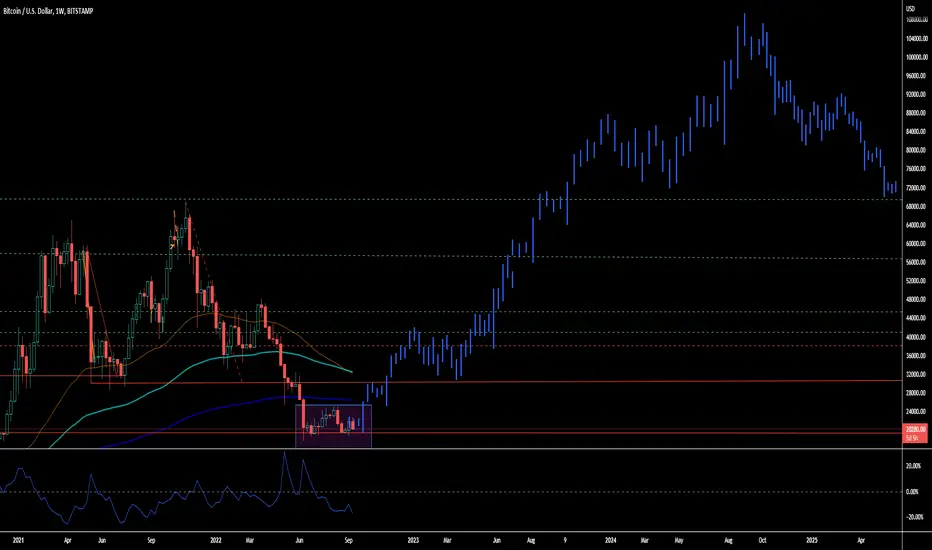Select the 92000.00 price axis label

(917, 94)
